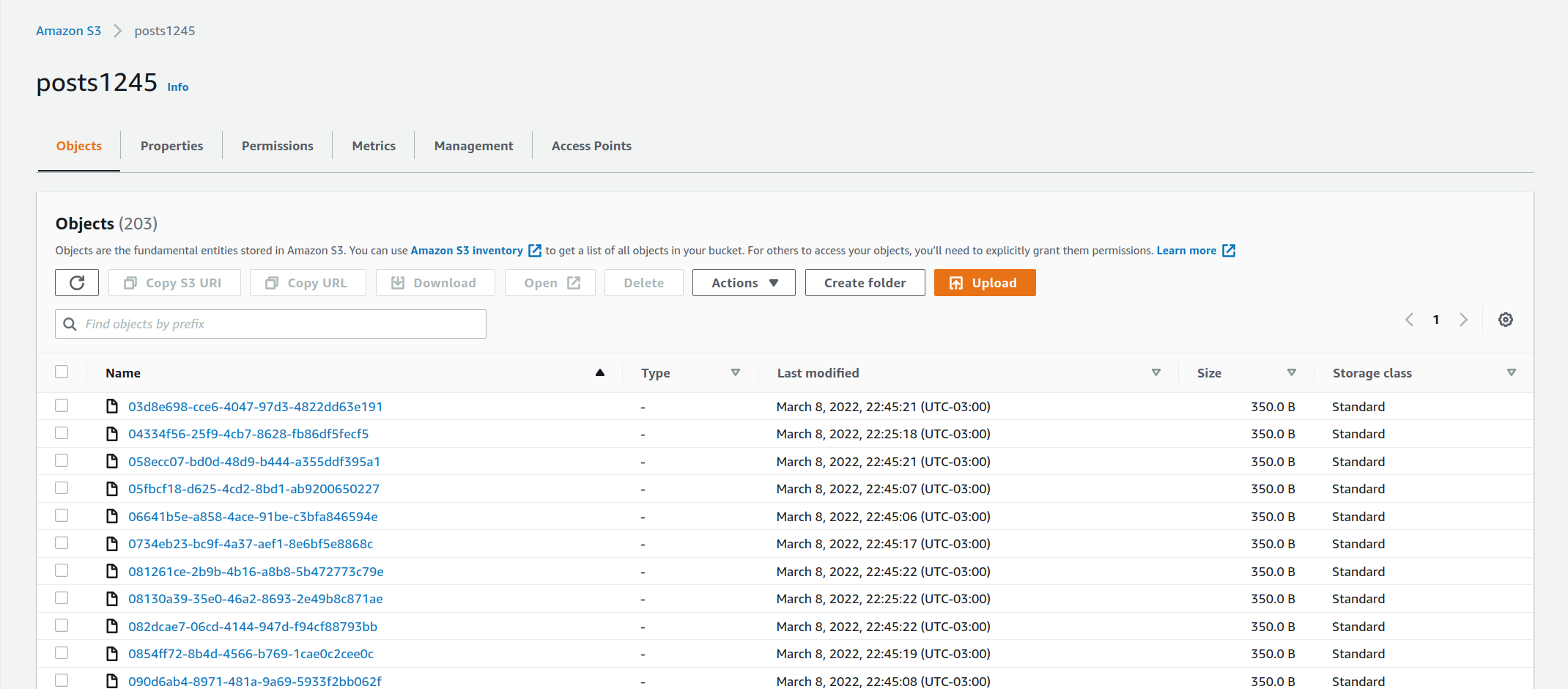Click breadcrumb separator chevron

(117, 31)
